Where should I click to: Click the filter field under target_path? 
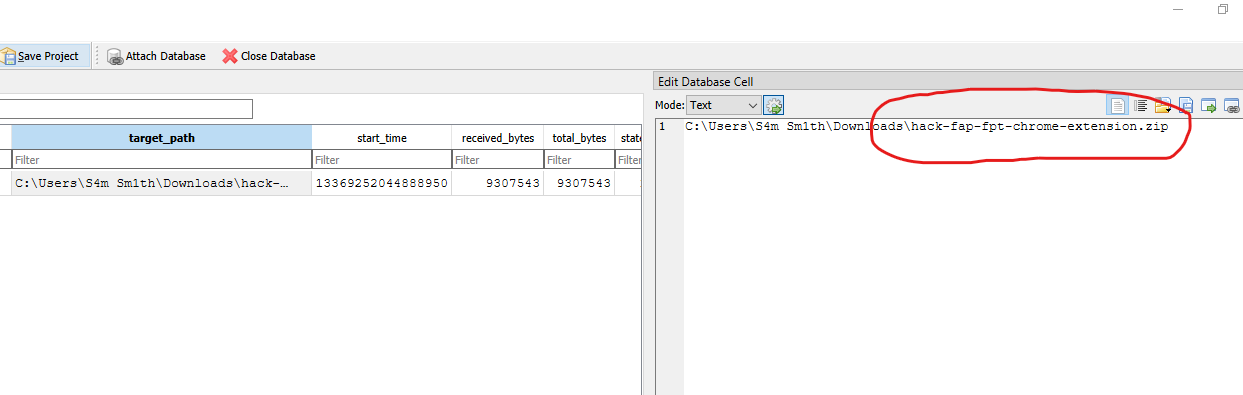click(x=162, y=160)
